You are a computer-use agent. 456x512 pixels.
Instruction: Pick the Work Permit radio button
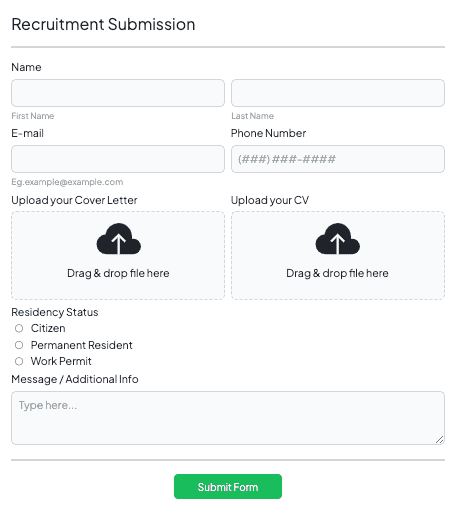(x=19, y=361)
